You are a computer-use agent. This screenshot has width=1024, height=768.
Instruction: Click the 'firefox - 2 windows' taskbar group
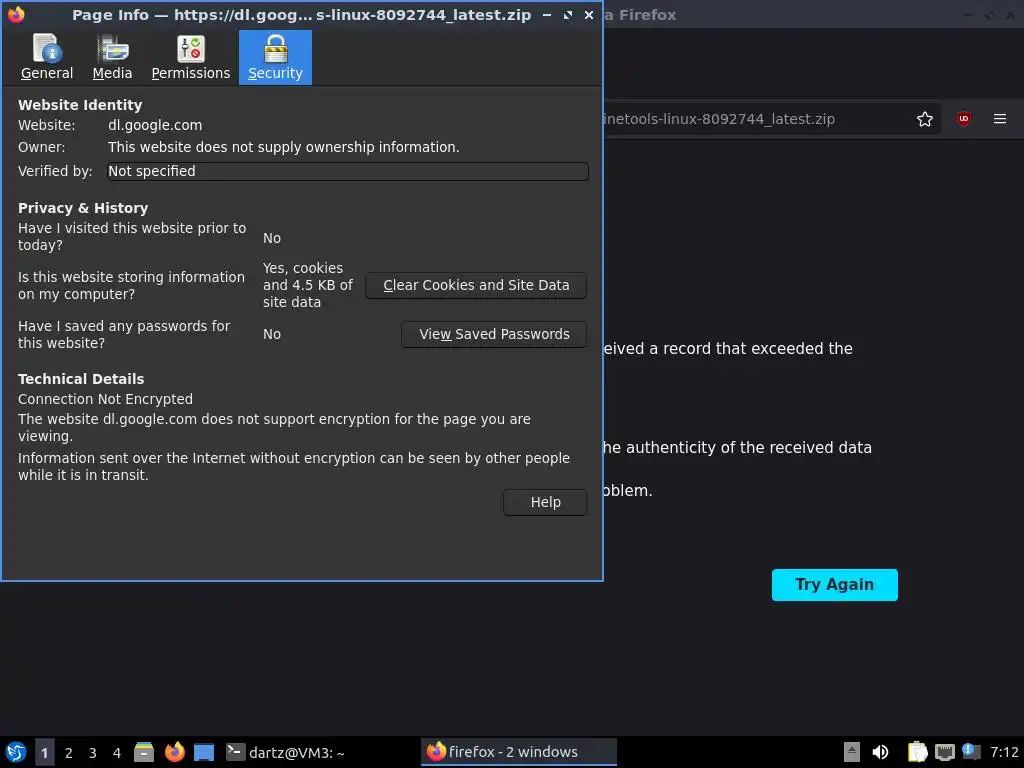(519, 752)
